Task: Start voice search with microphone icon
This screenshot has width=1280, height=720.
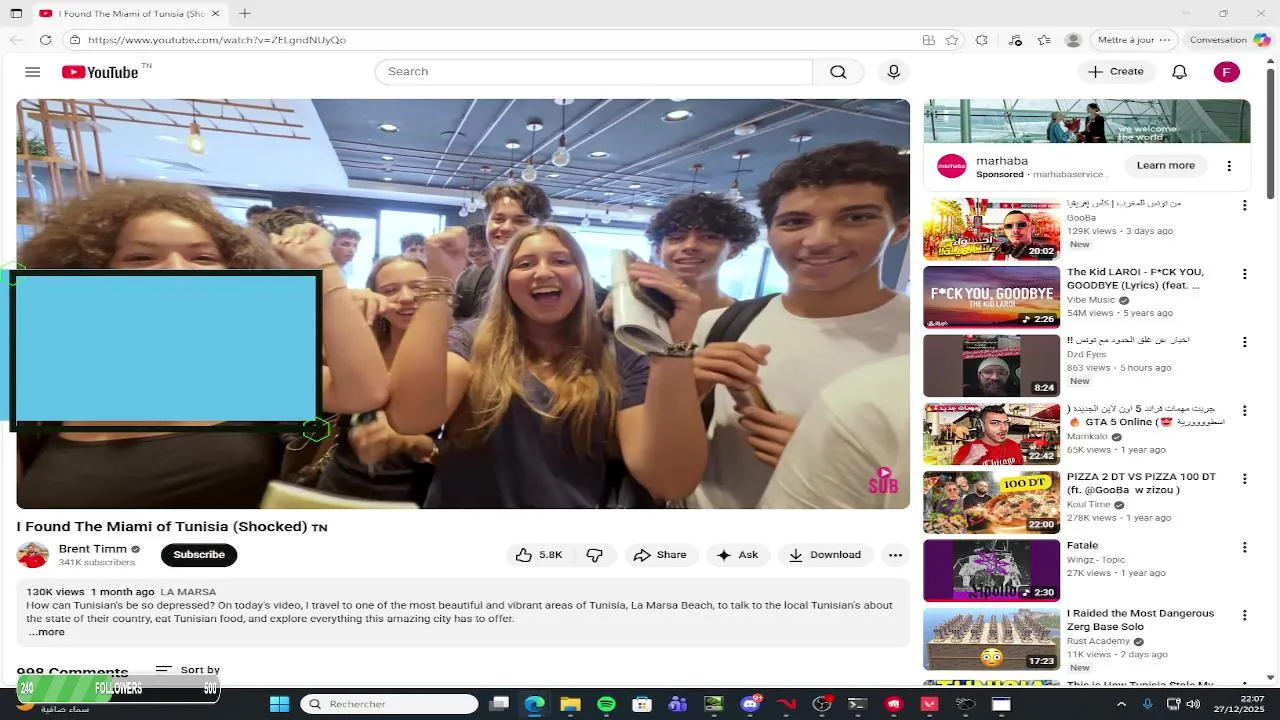Action: tap(894, 72)
